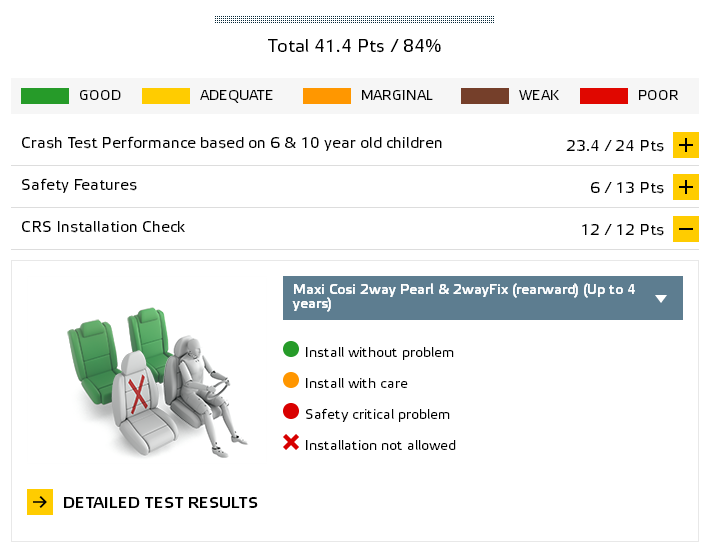The width and height of the screenshot is (707, 558).
Task: Click the yellow arrow icon for detailed results
Action: [x=40, y=502]
